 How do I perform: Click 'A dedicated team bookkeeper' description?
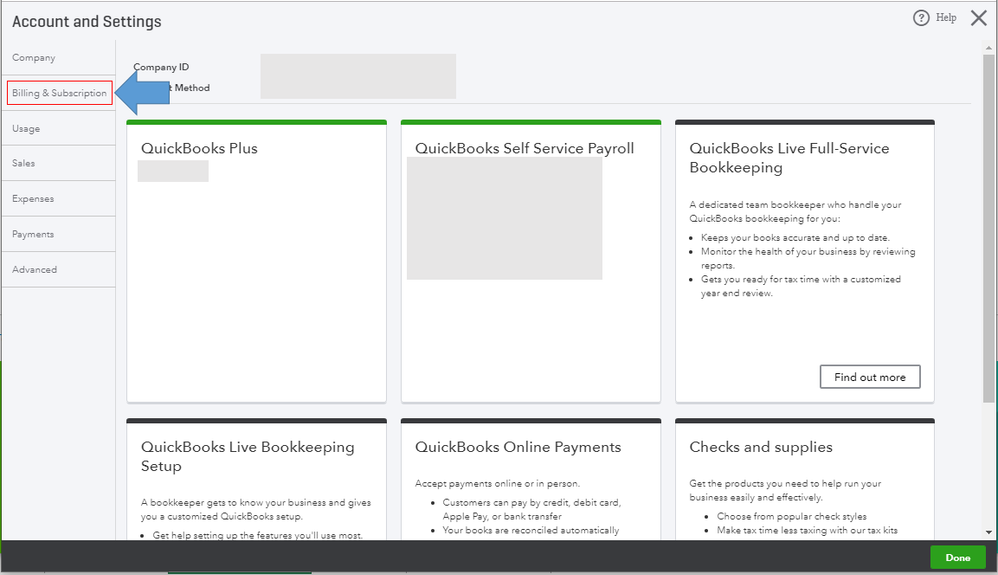click(796, 211)
